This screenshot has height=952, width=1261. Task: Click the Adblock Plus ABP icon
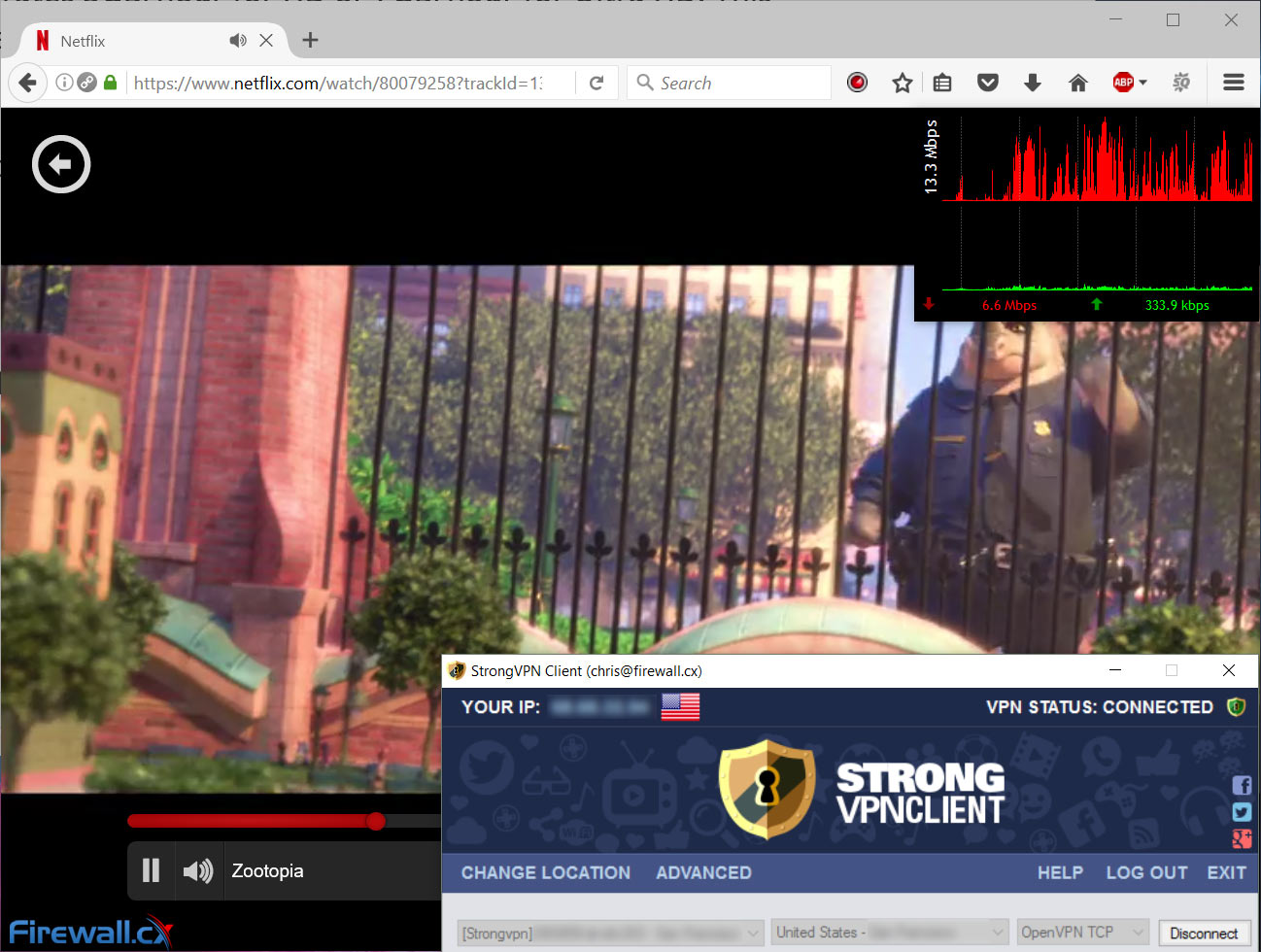[1123, 83]
